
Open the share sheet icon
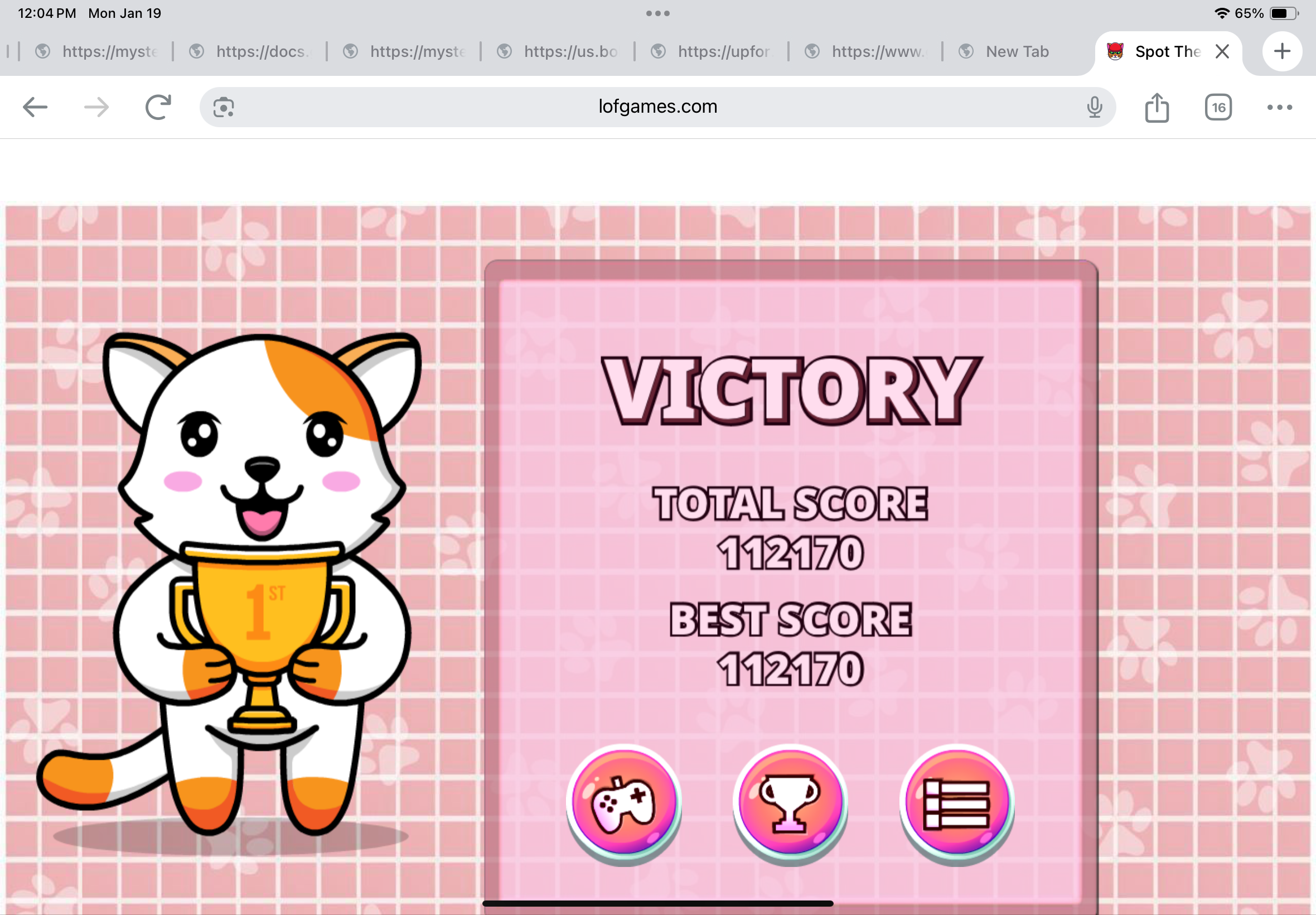coord(1157,107)
